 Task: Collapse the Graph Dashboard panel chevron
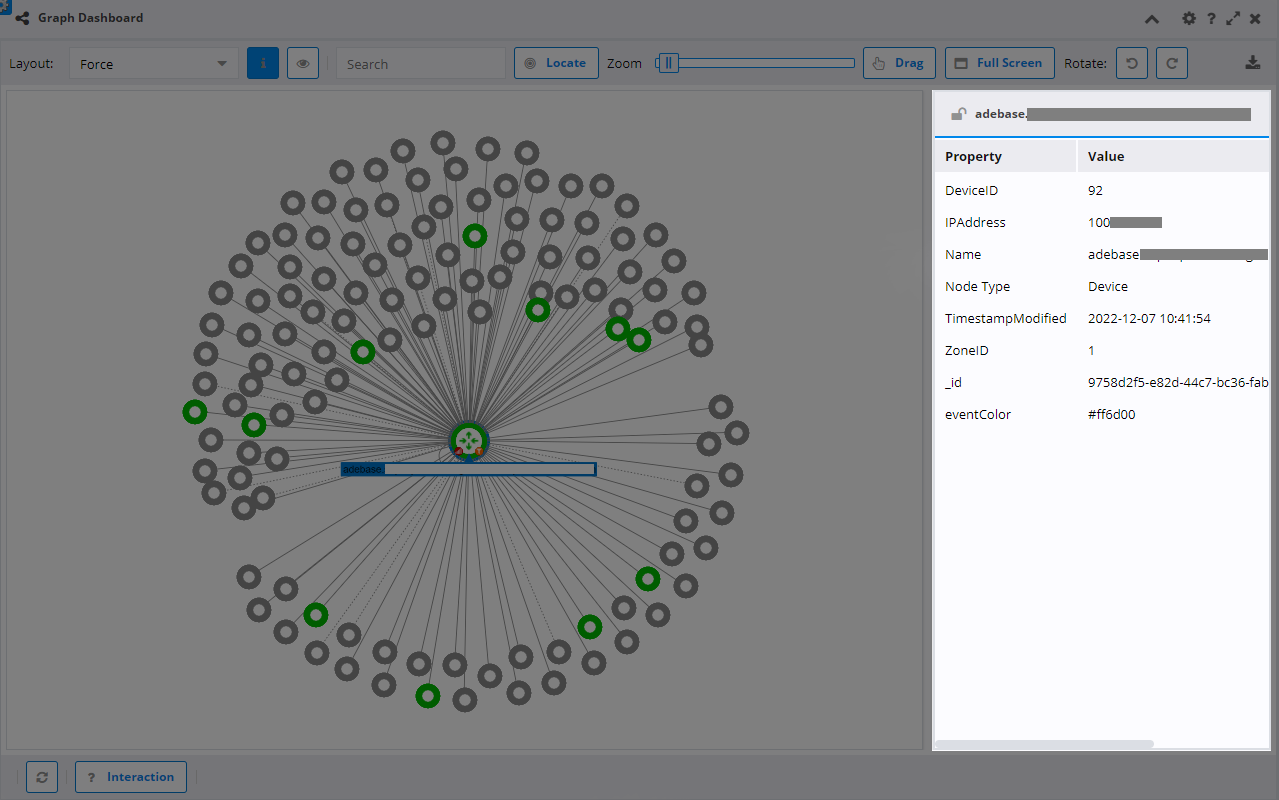tap(1152, 18)
